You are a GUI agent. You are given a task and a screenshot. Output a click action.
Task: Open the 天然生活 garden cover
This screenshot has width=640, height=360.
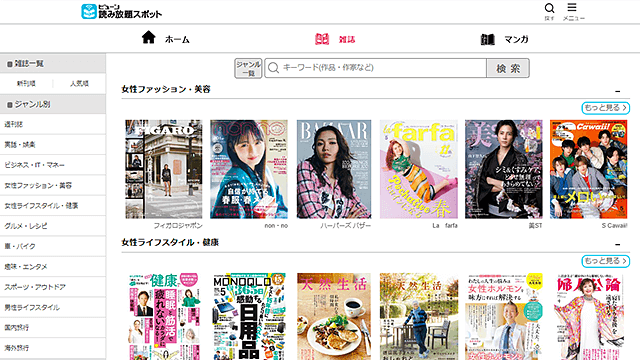419,316
